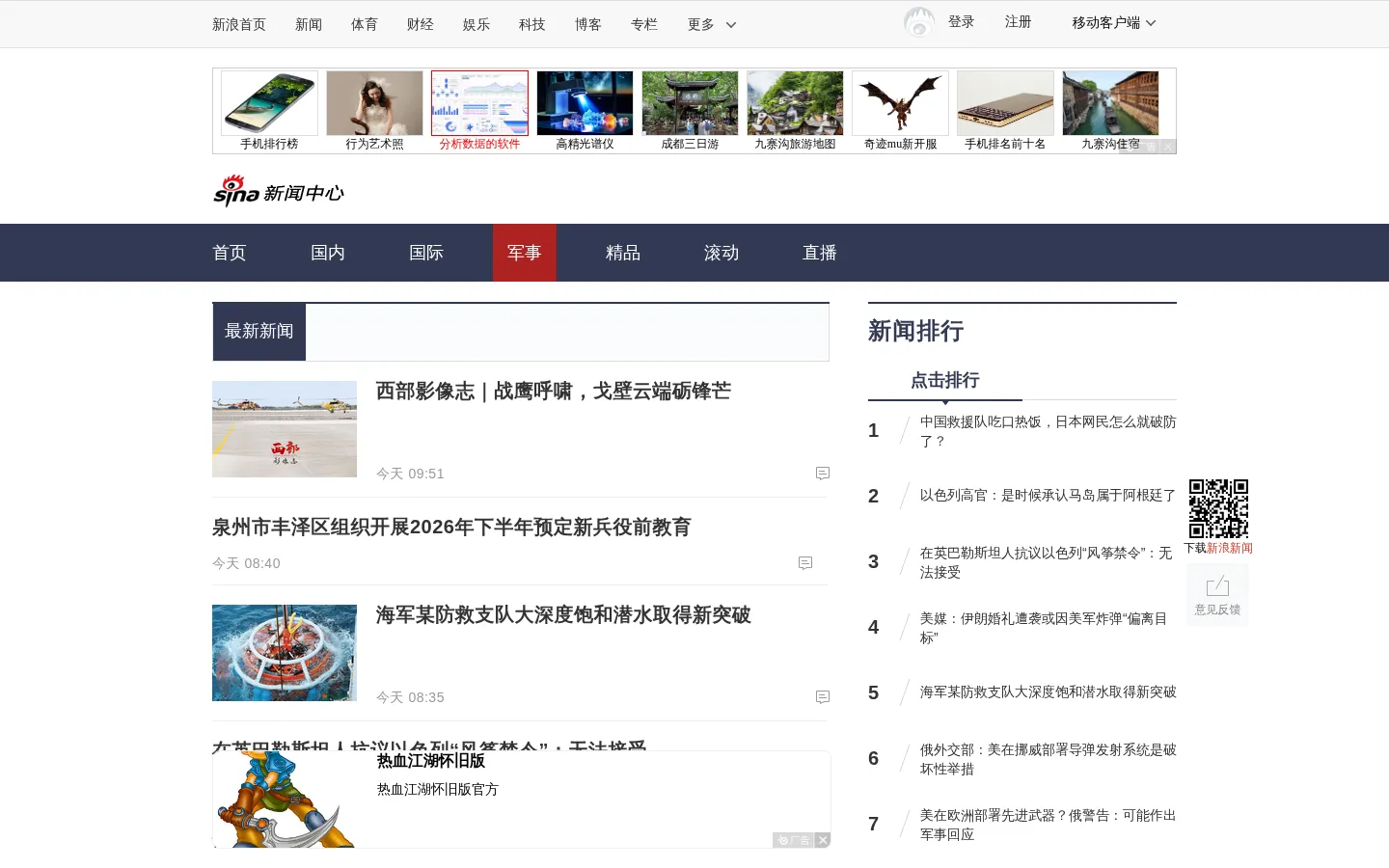Open ranked story 俄外交部 about 挪威
1389x868 pixels.
click(1048, 759)
